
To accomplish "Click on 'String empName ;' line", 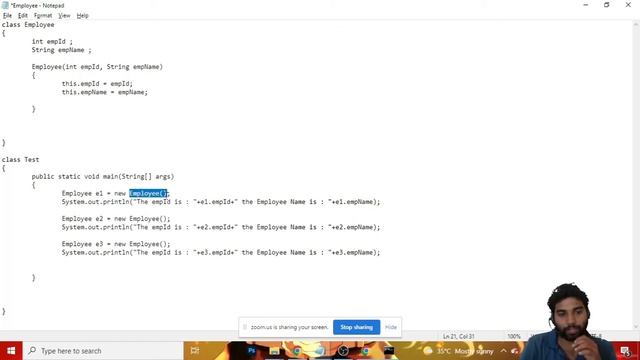I will coord(62,50).
